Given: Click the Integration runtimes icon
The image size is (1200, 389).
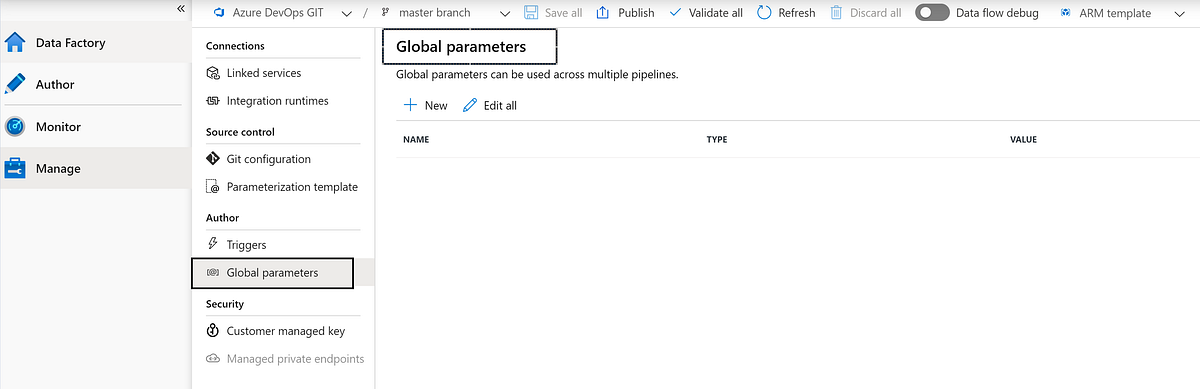Looking at the screenshot, I should [213, 101].
